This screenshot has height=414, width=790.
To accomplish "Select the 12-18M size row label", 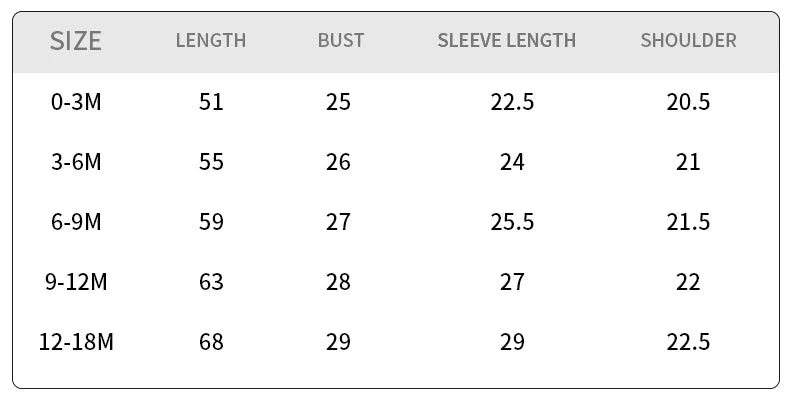I will point(76,342).
